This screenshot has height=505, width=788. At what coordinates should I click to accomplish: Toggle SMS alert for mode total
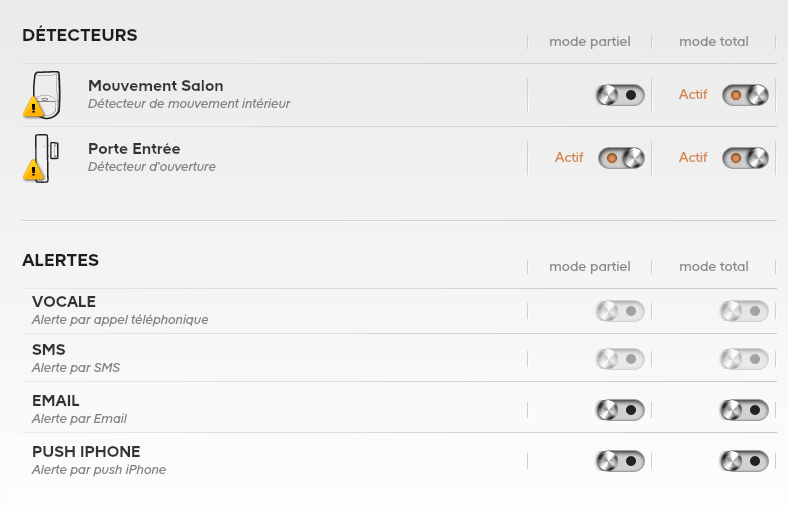[745, 359]
